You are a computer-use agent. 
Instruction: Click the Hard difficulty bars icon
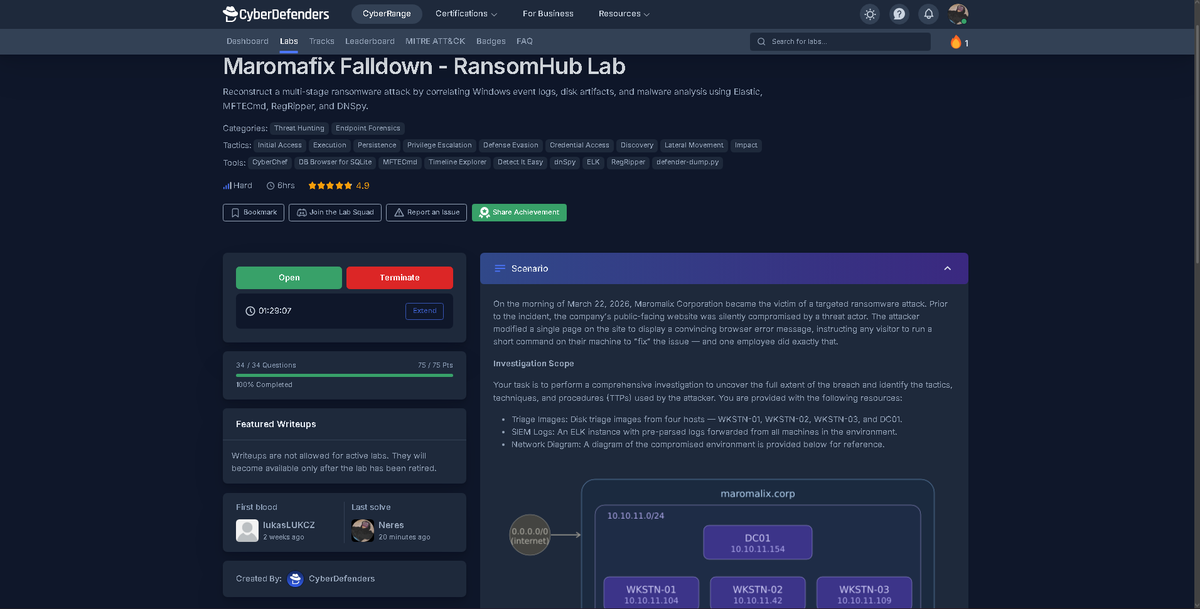click(227, 185)
